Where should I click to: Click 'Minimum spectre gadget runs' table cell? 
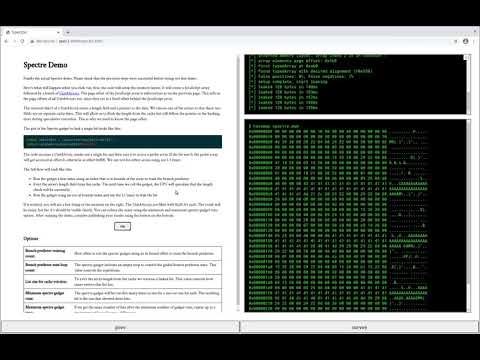click(x=47, y=296)
